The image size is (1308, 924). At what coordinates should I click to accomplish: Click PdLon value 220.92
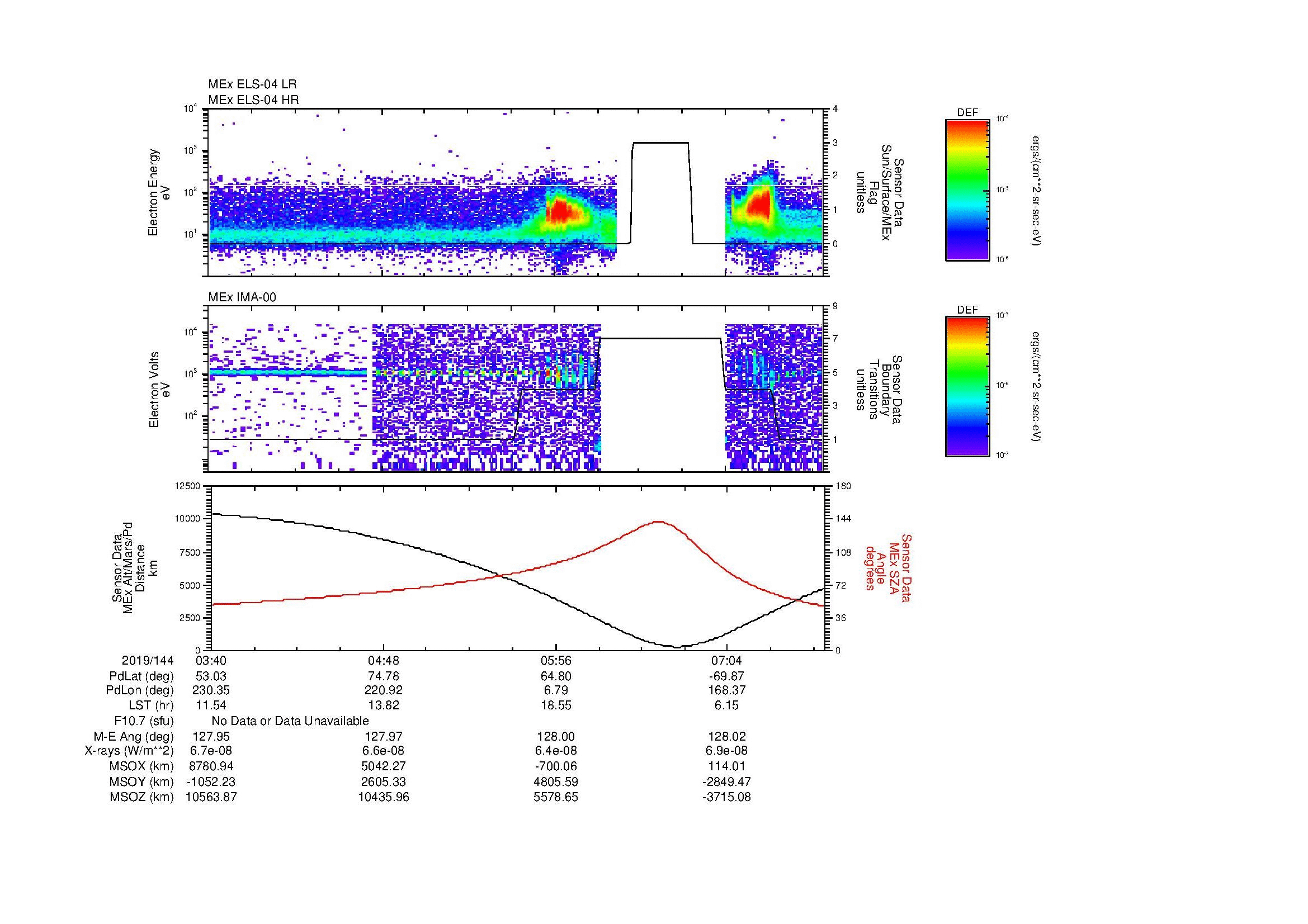[x=384, y=690]
